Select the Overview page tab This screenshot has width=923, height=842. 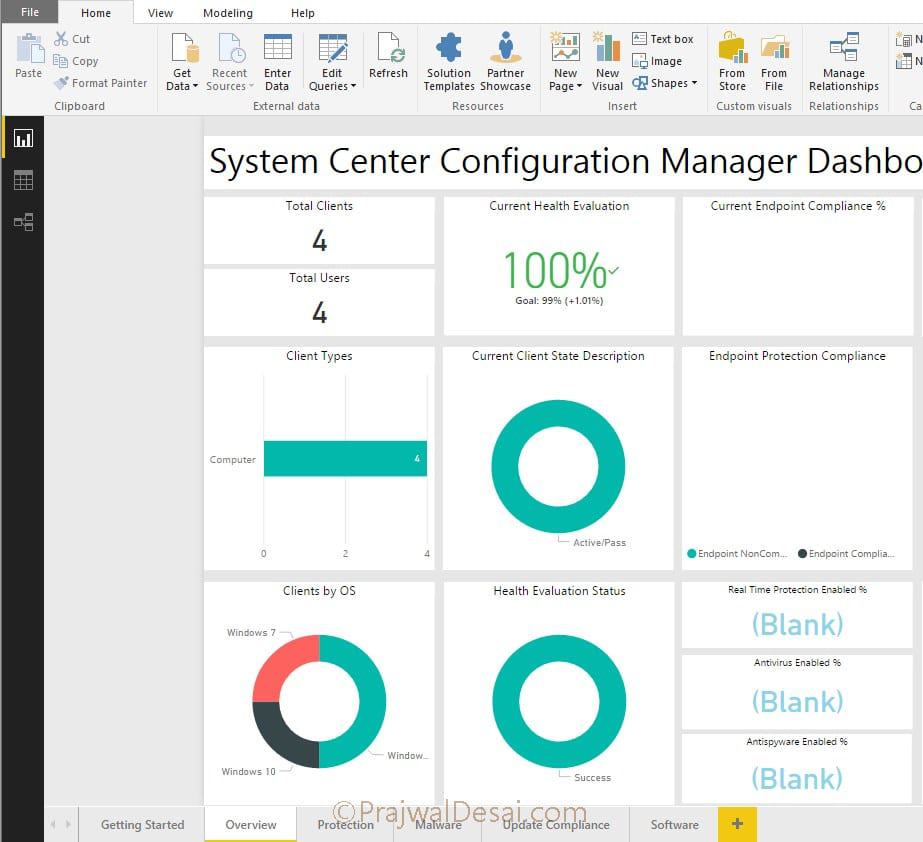[x=251, y=825]
